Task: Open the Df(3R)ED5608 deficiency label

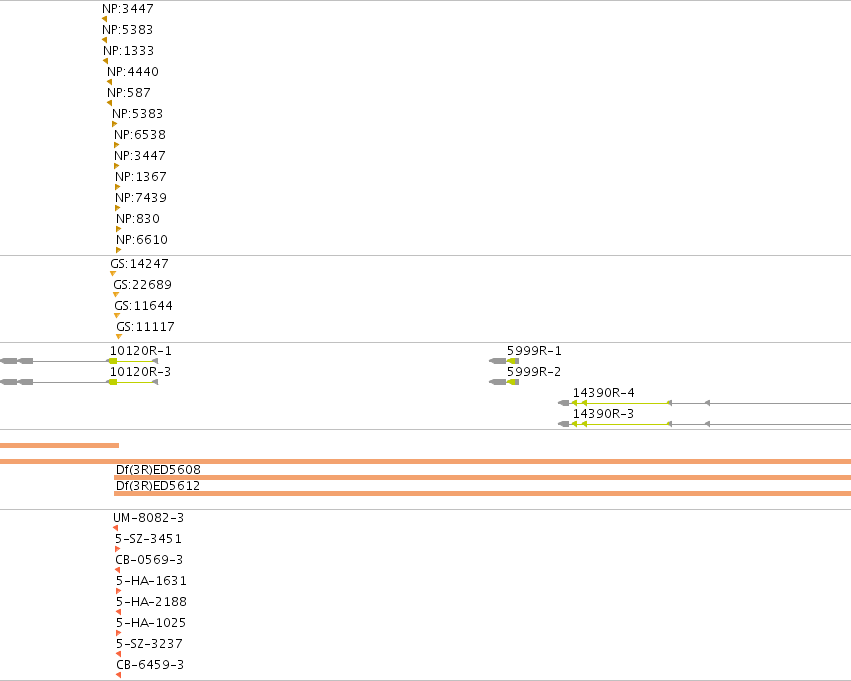Action: 158,469
